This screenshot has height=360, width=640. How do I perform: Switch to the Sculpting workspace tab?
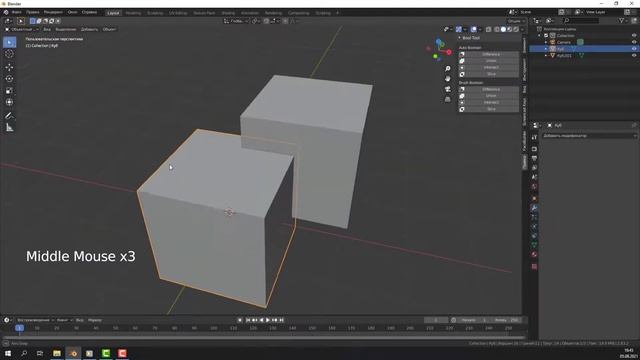[155, 13]
